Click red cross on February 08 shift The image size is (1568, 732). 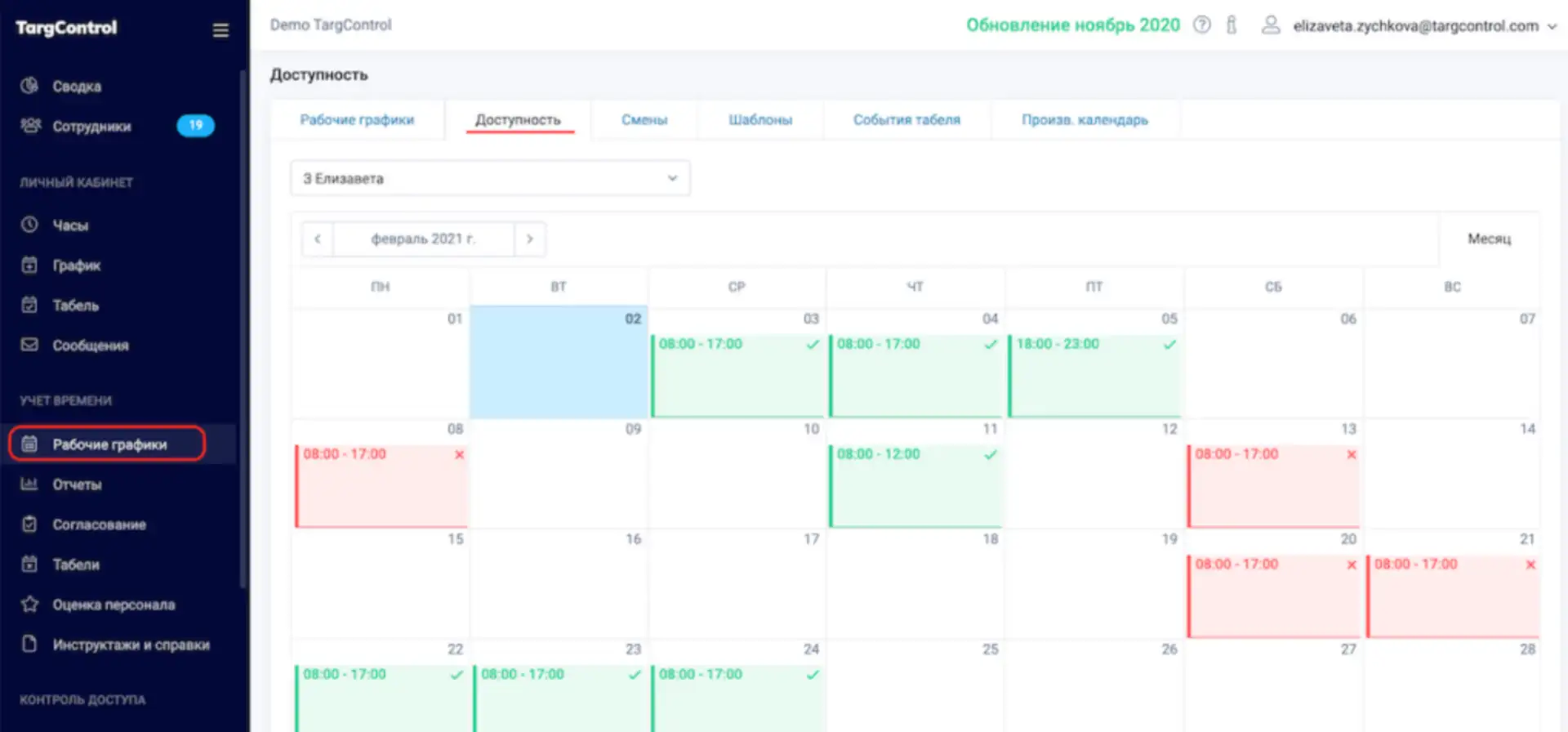point(459,454)
